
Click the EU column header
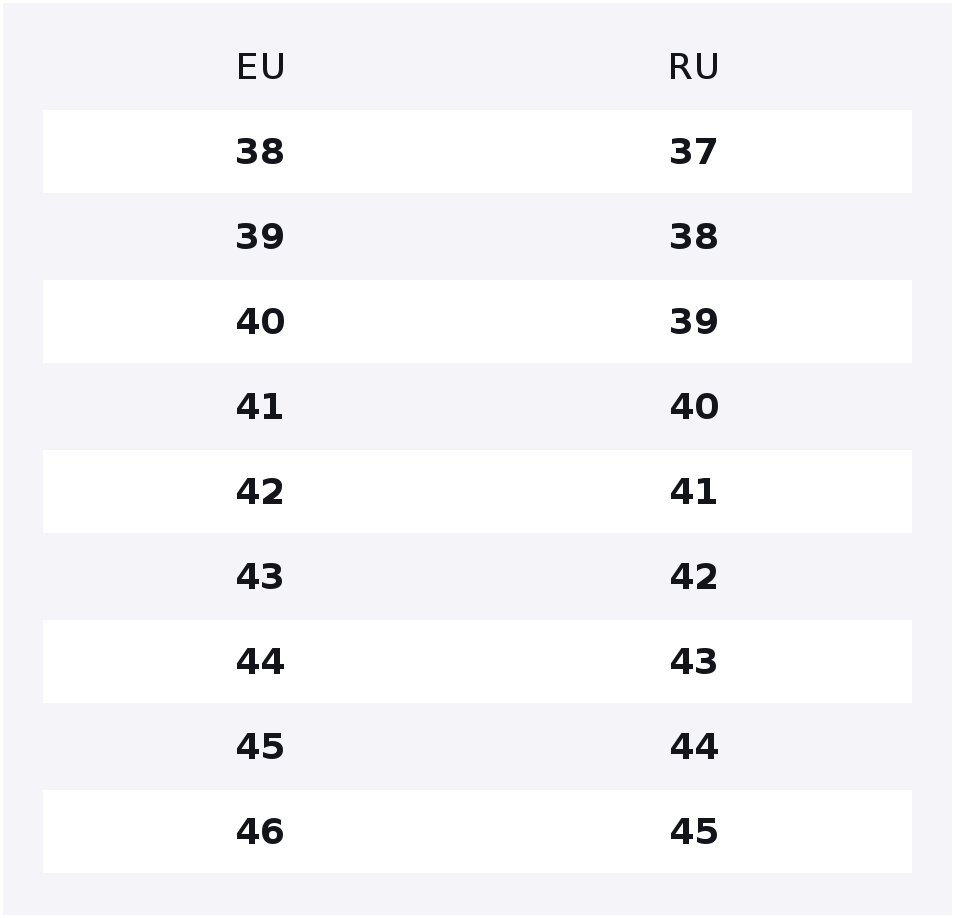coord(261,67)
